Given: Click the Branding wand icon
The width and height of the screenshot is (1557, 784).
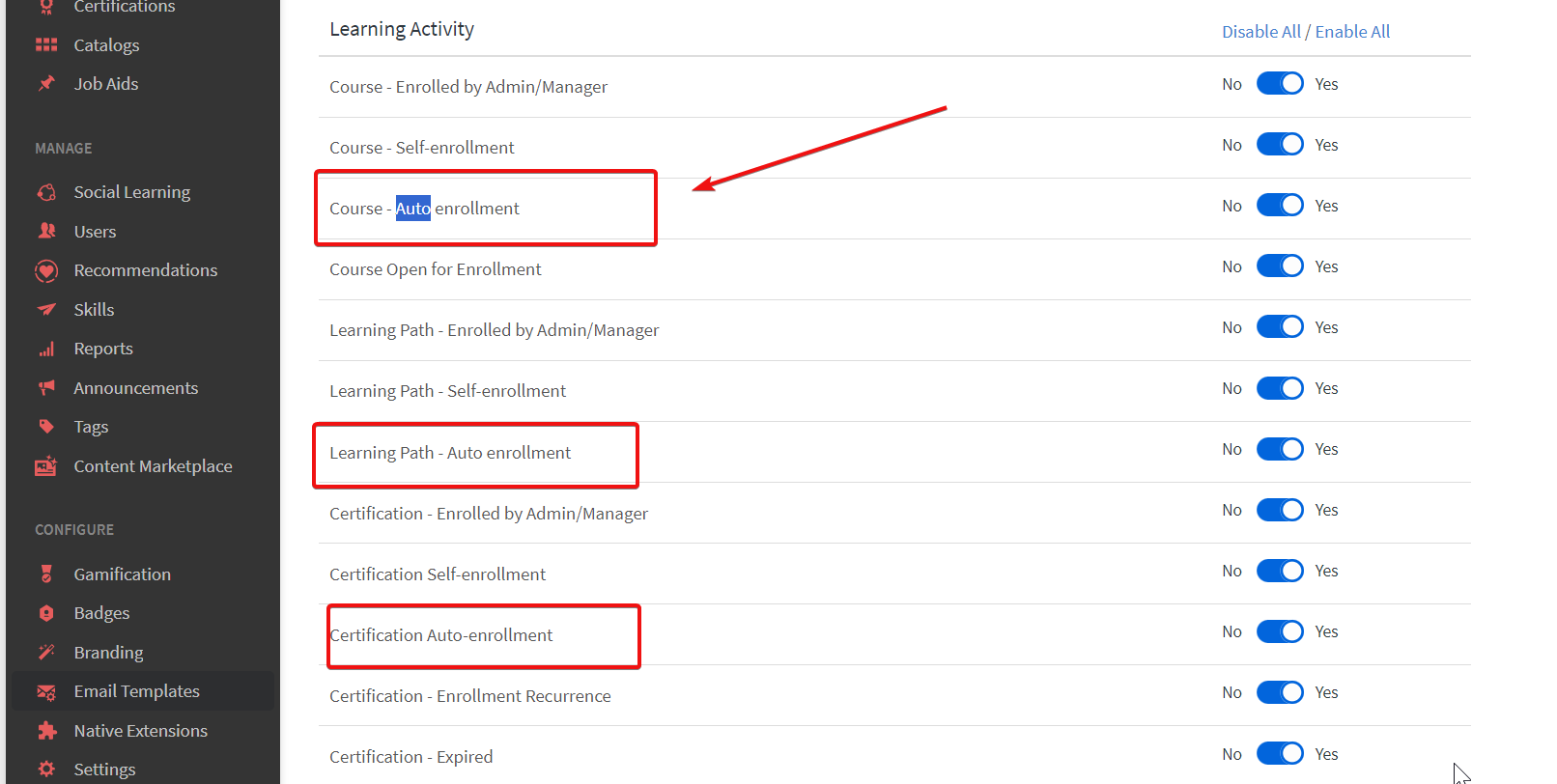Looking at the screenshot, I should pyautogui.click(x=46, y=653).
